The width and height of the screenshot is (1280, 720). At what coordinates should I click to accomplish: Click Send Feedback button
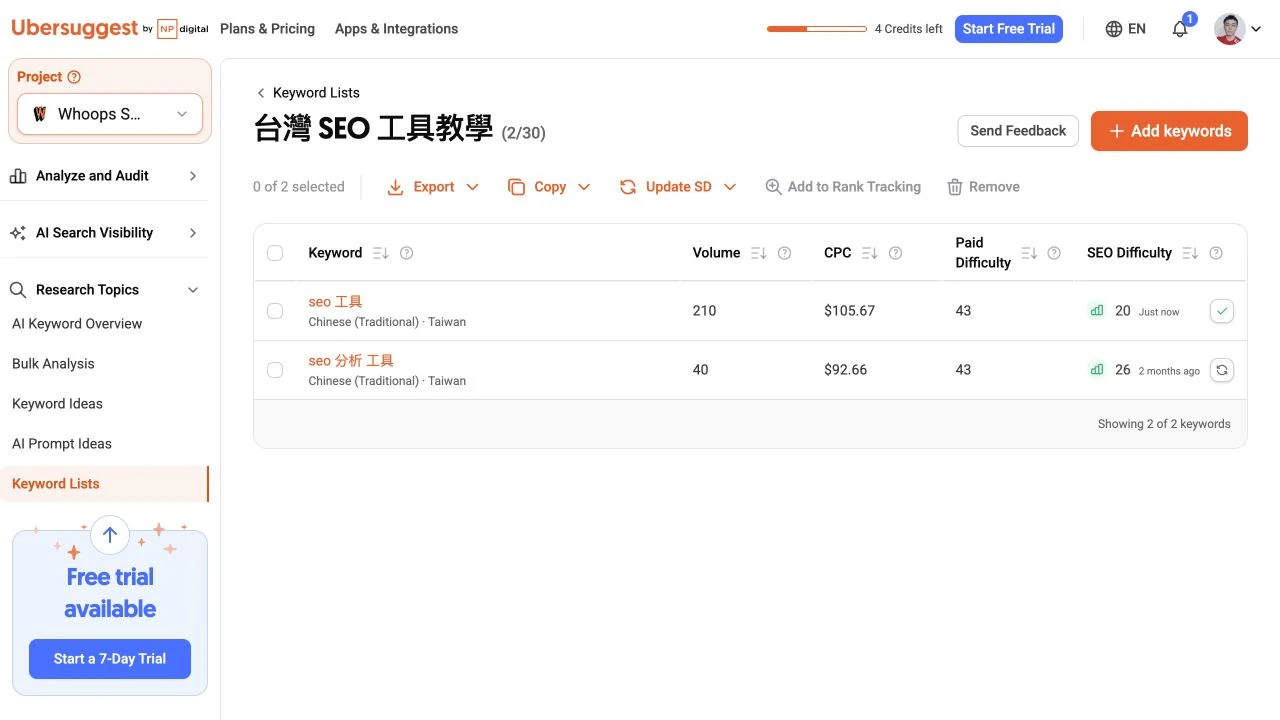[1018, 131]
